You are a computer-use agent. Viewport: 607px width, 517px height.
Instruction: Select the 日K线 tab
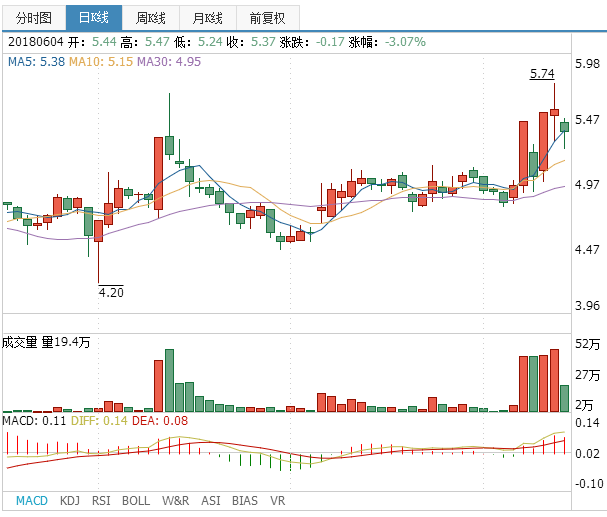(x=94, y=18)
